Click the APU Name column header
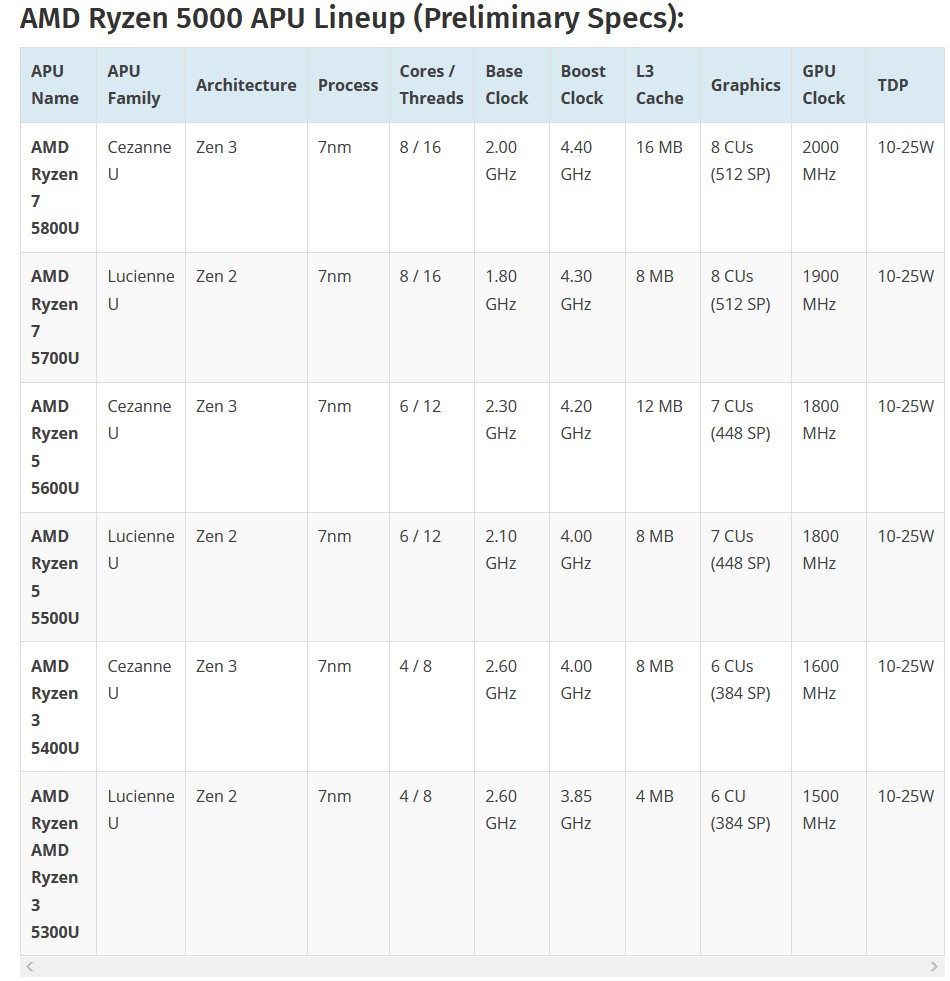 (58, 85)
